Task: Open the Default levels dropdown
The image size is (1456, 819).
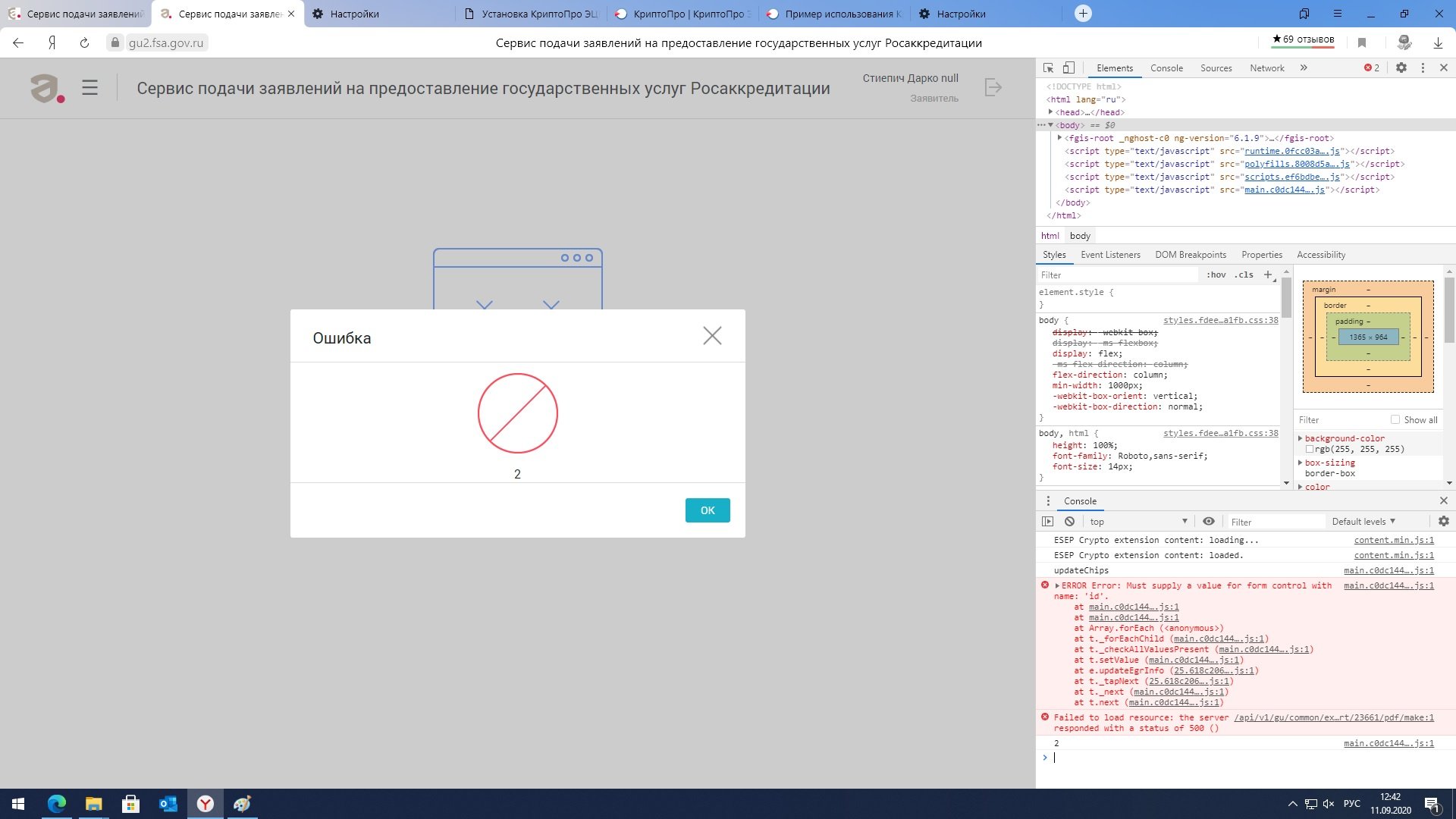Action: click(x=1363, y=522)
